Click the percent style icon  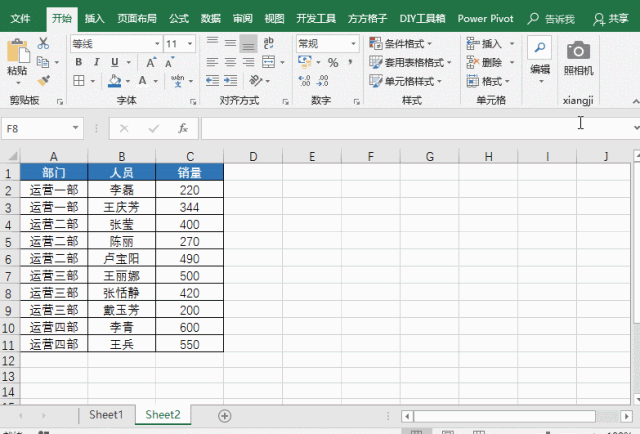click(x=333, y=62)
